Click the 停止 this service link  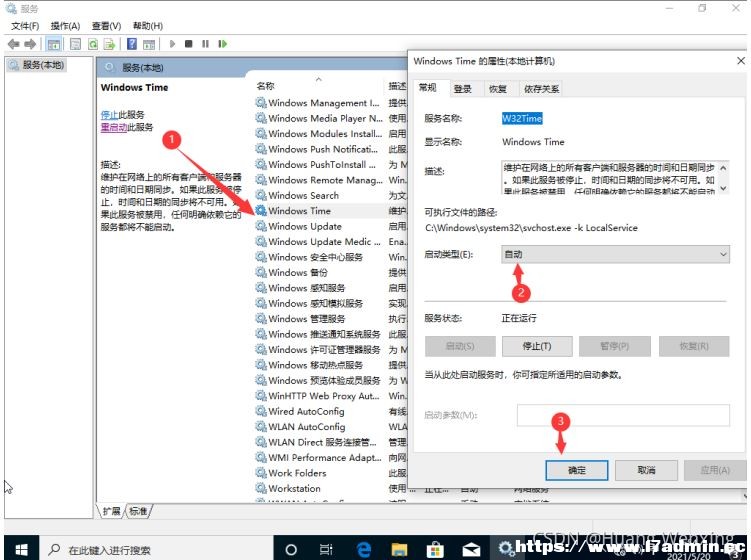(109, 114)
